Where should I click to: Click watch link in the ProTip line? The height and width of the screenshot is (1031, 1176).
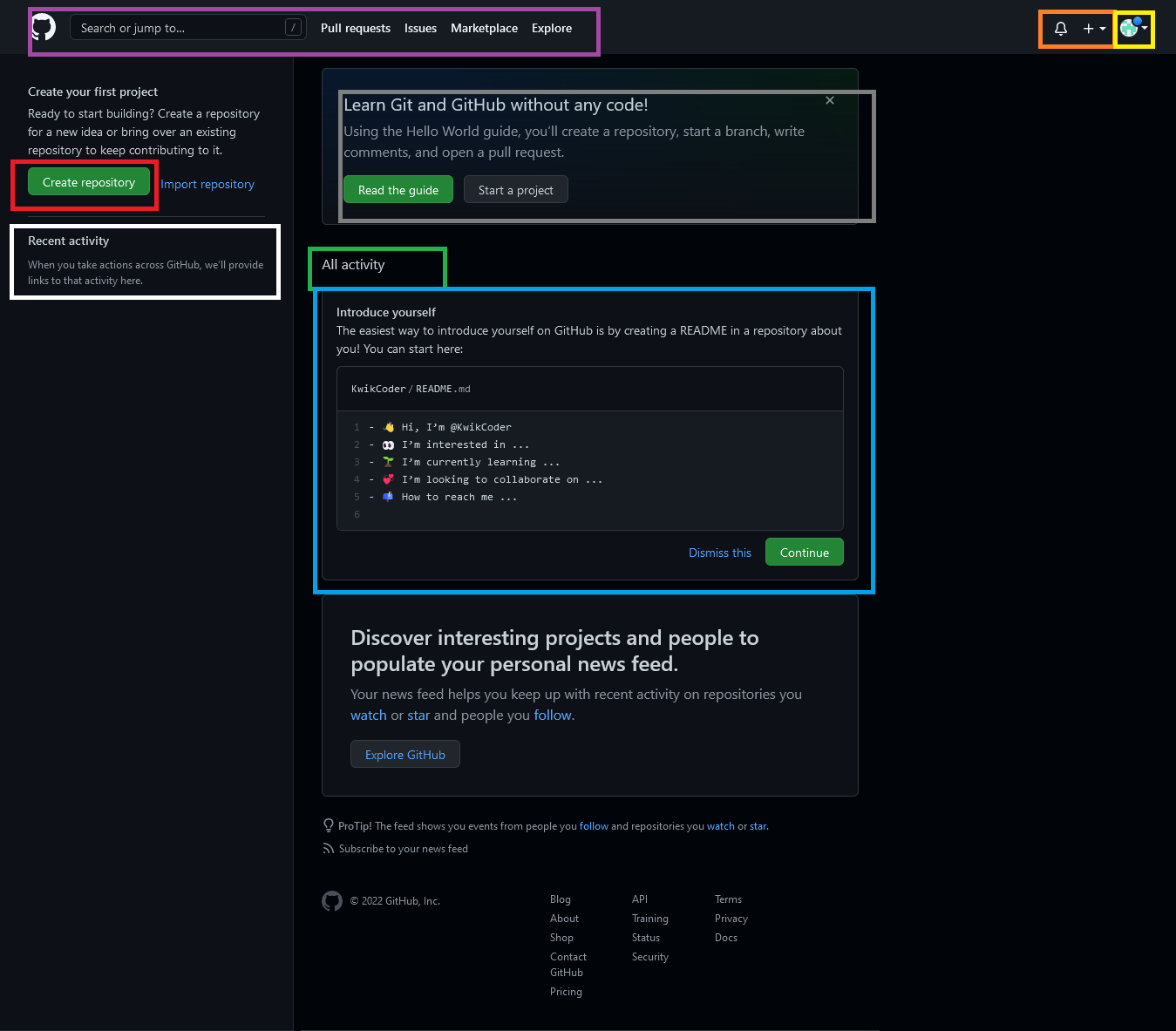(721, 826)
